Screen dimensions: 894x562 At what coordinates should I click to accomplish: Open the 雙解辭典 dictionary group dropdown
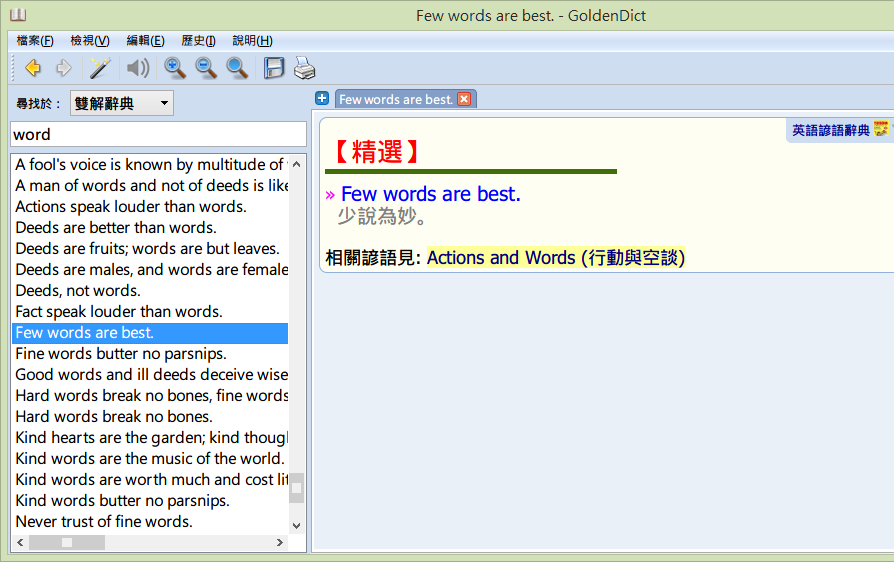pos(121,103)
